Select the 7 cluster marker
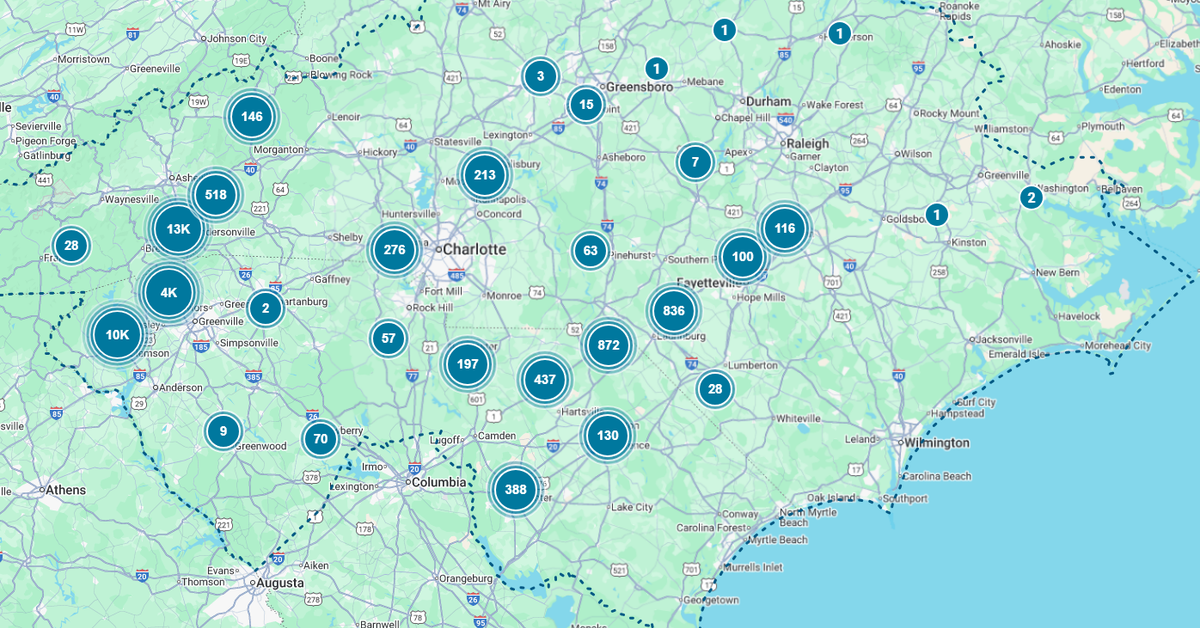Image resolution: width=1200 pixels, height=628 pixels. tap(695, 162)
